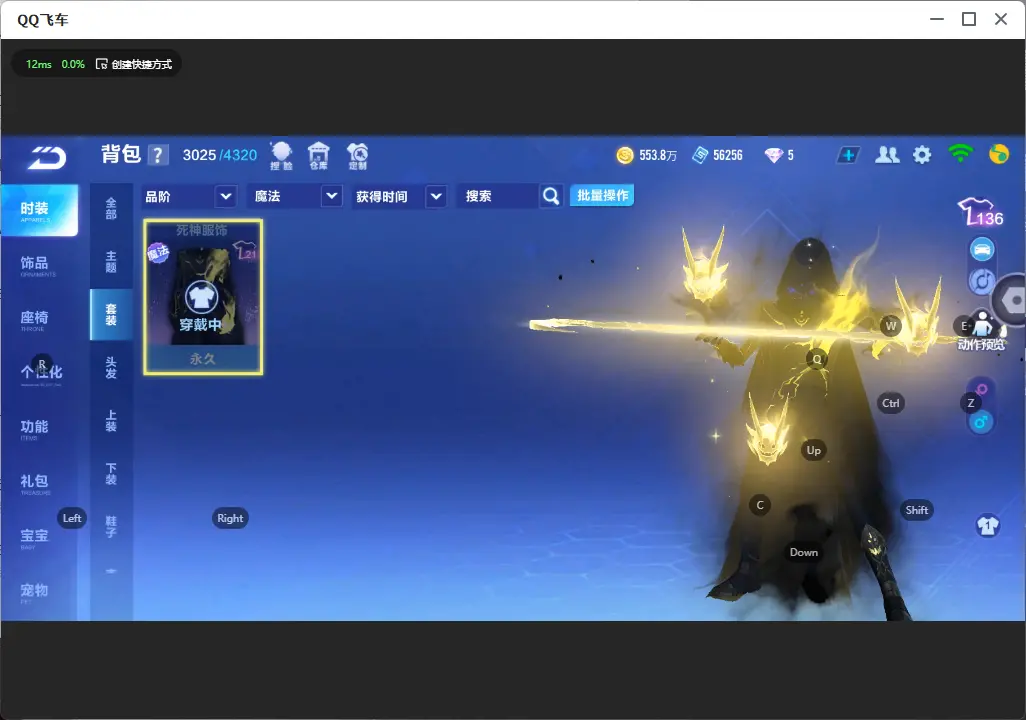Click the search magnifier icon
The image size is (1026, 720).
[x=551, y=196]
